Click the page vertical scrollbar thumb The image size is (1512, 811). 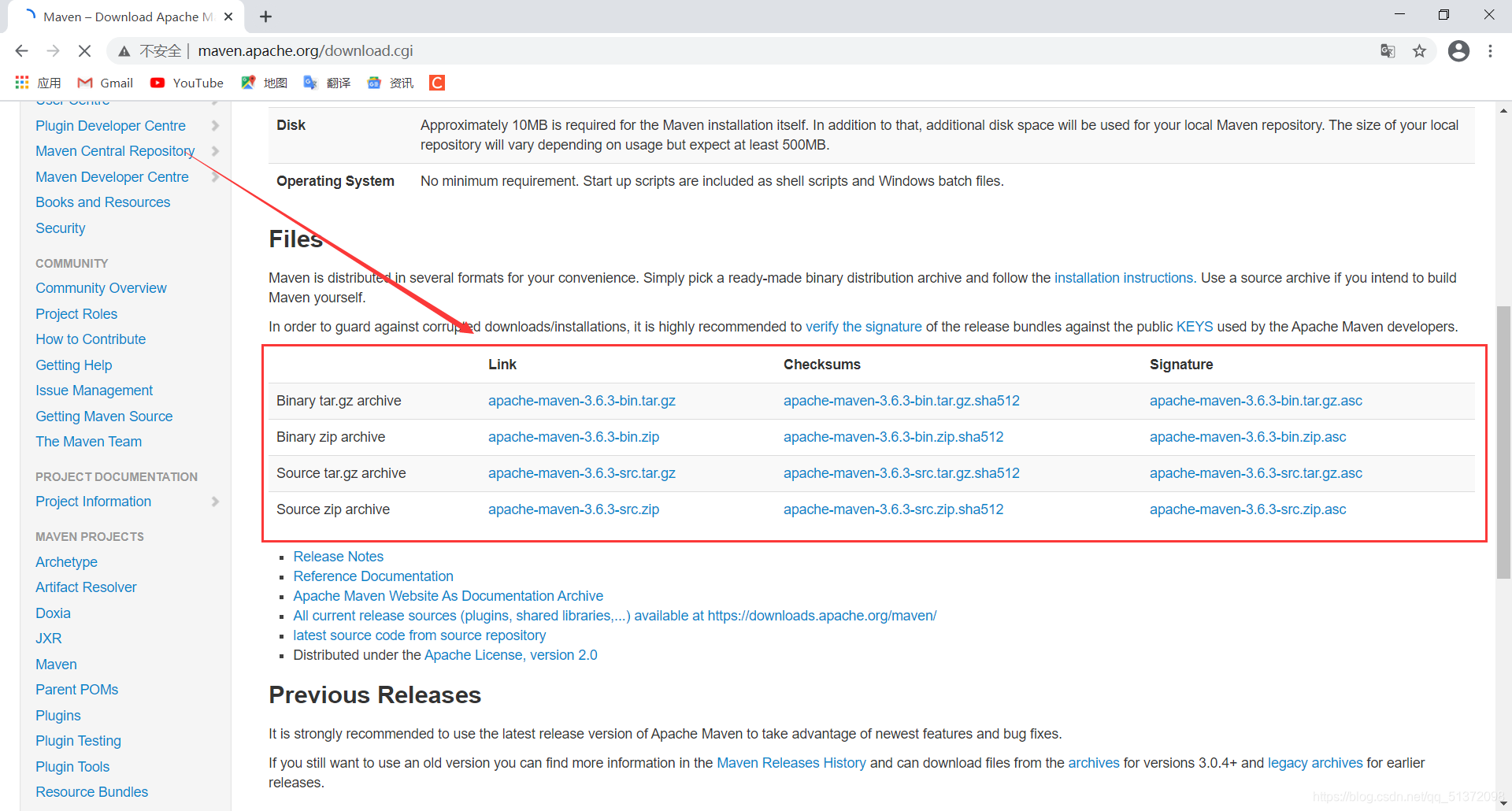1503,442
